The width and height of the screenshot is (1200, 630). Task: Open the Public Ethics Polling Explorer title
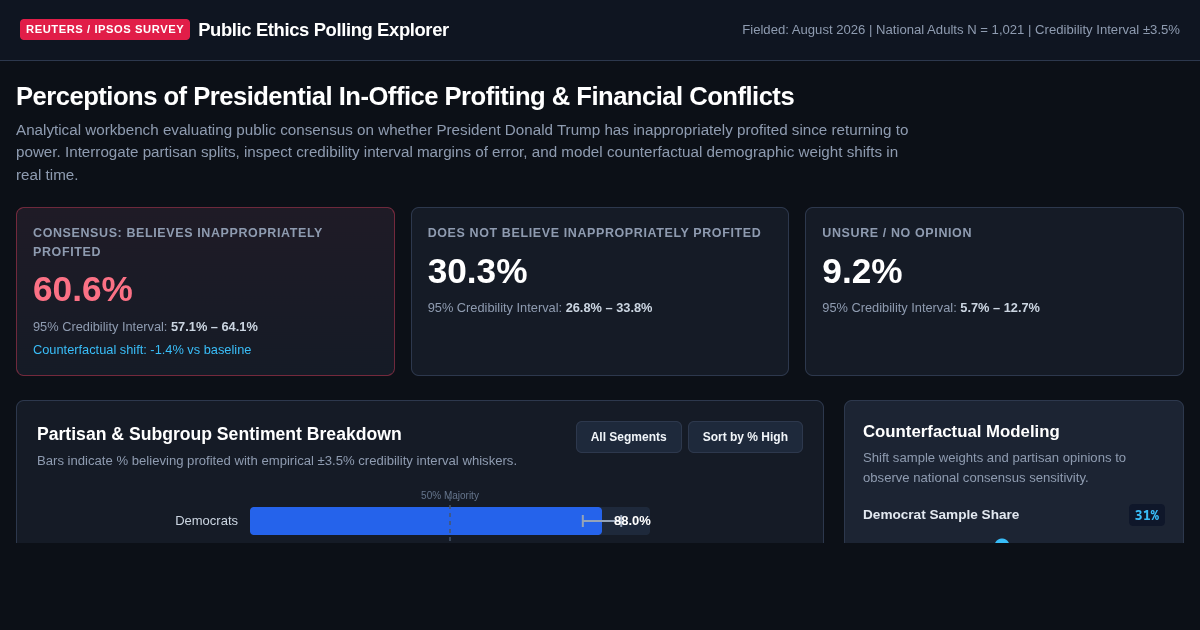coord(323,30)
